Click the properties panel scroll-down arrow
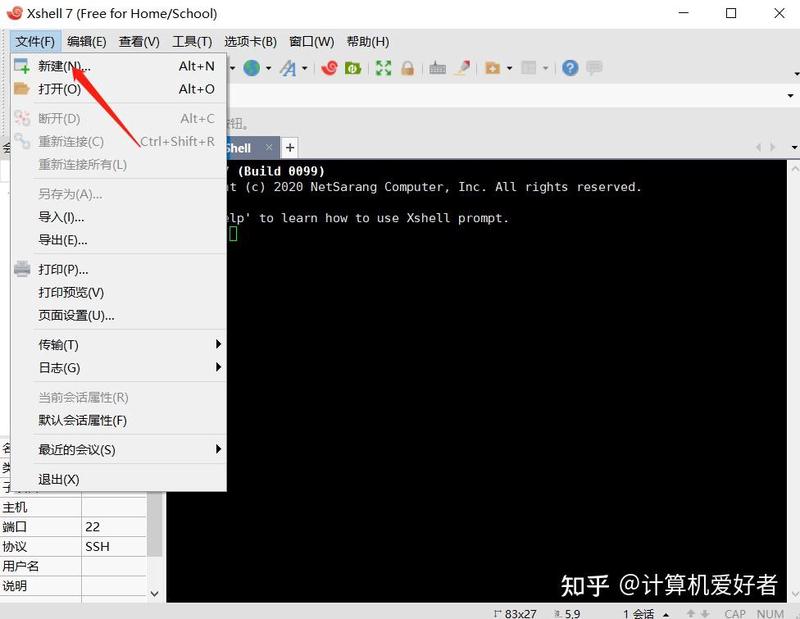This screenshot has width=800, height=619. [x=155, y=593]
